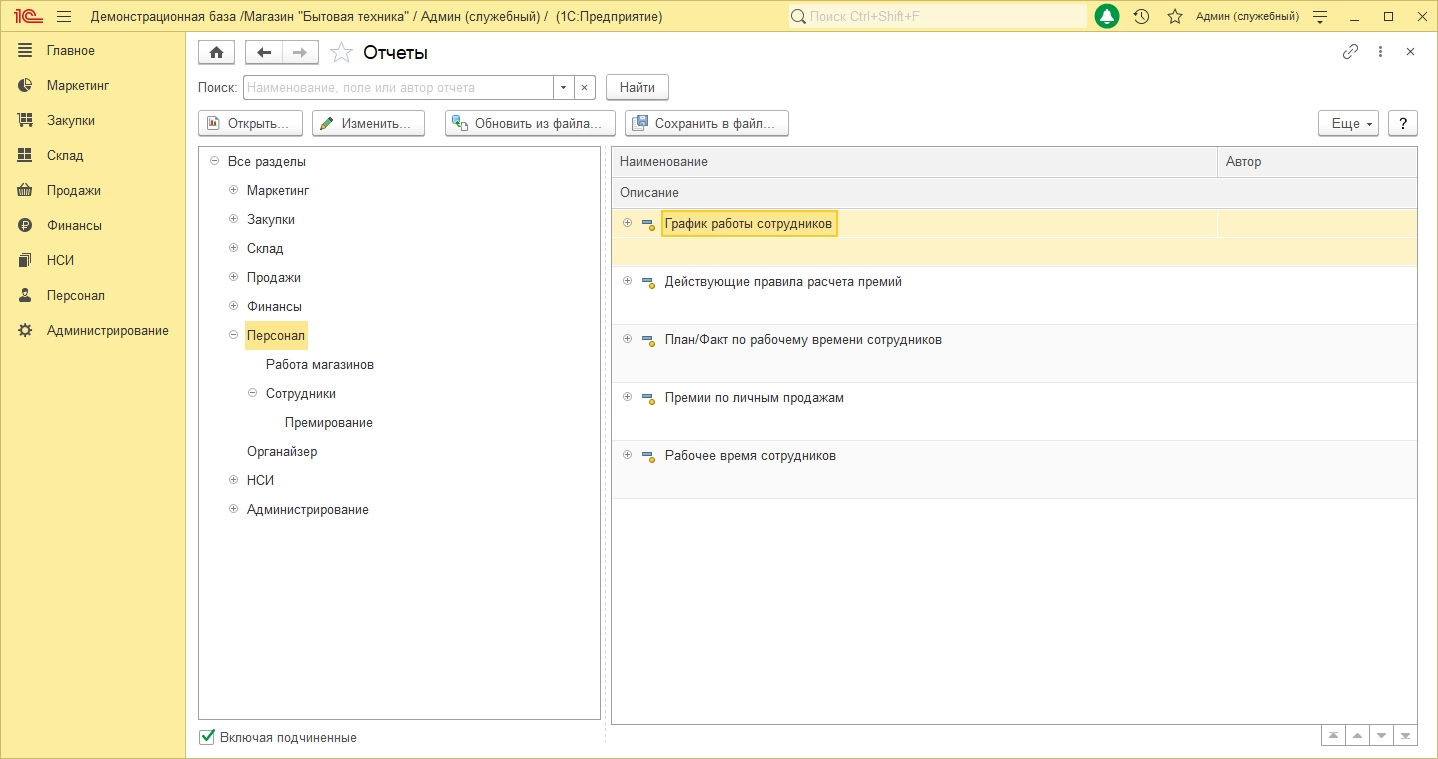Screen dimensions: 1438x759
Task: Select 'Премирование' in the sections tree
Action: tap(328, 423)
